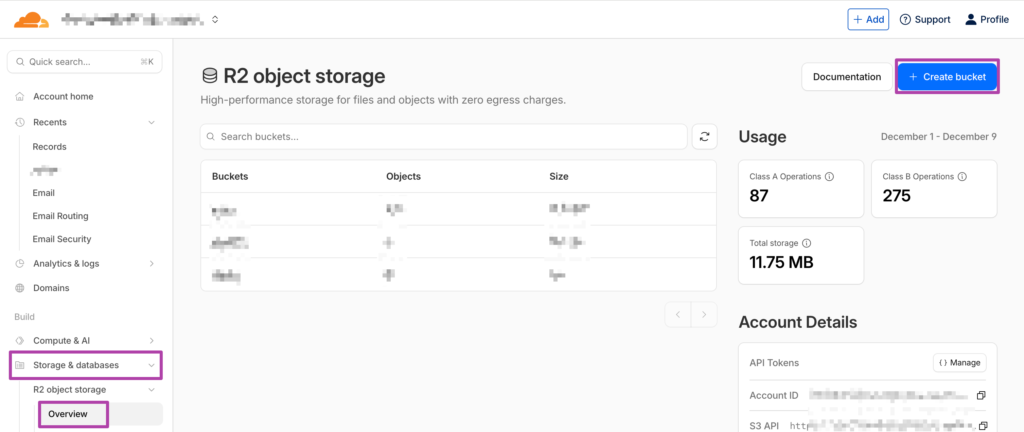Expand Analytics & logs chevron

(152, 264)
